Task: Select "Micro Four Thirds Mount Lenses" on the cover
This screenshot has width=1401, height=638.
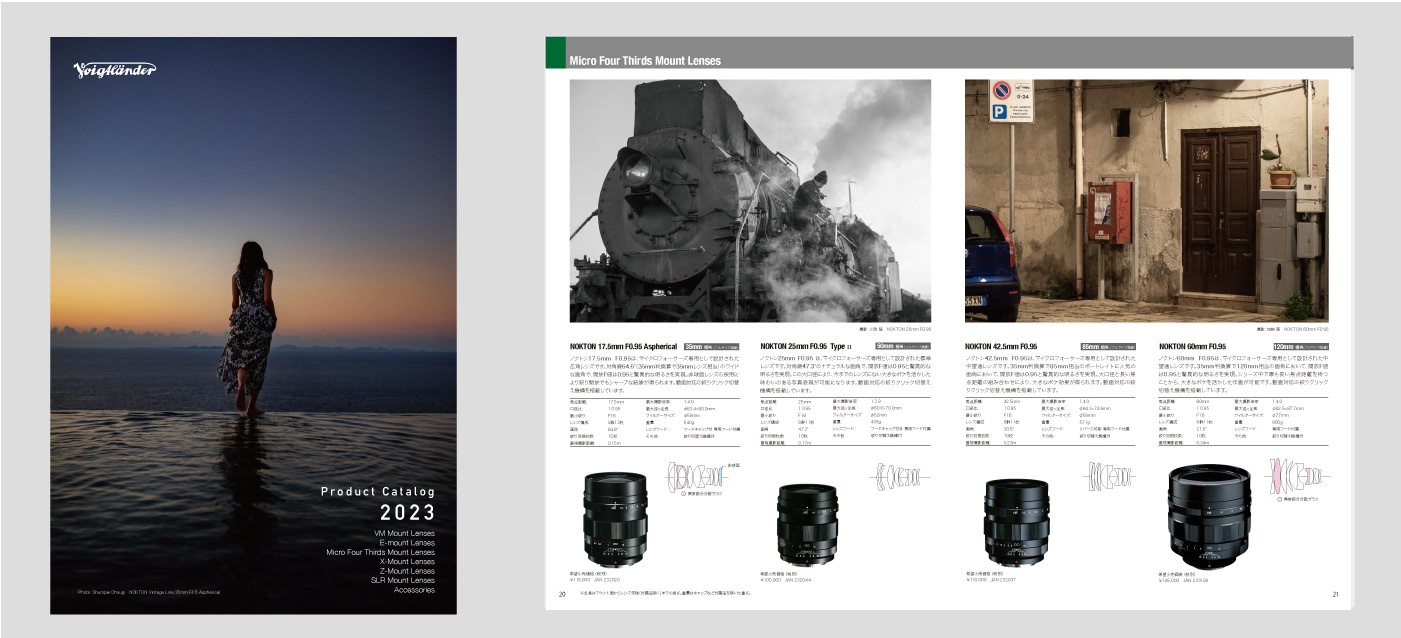Action: click(x=381, y=552)
